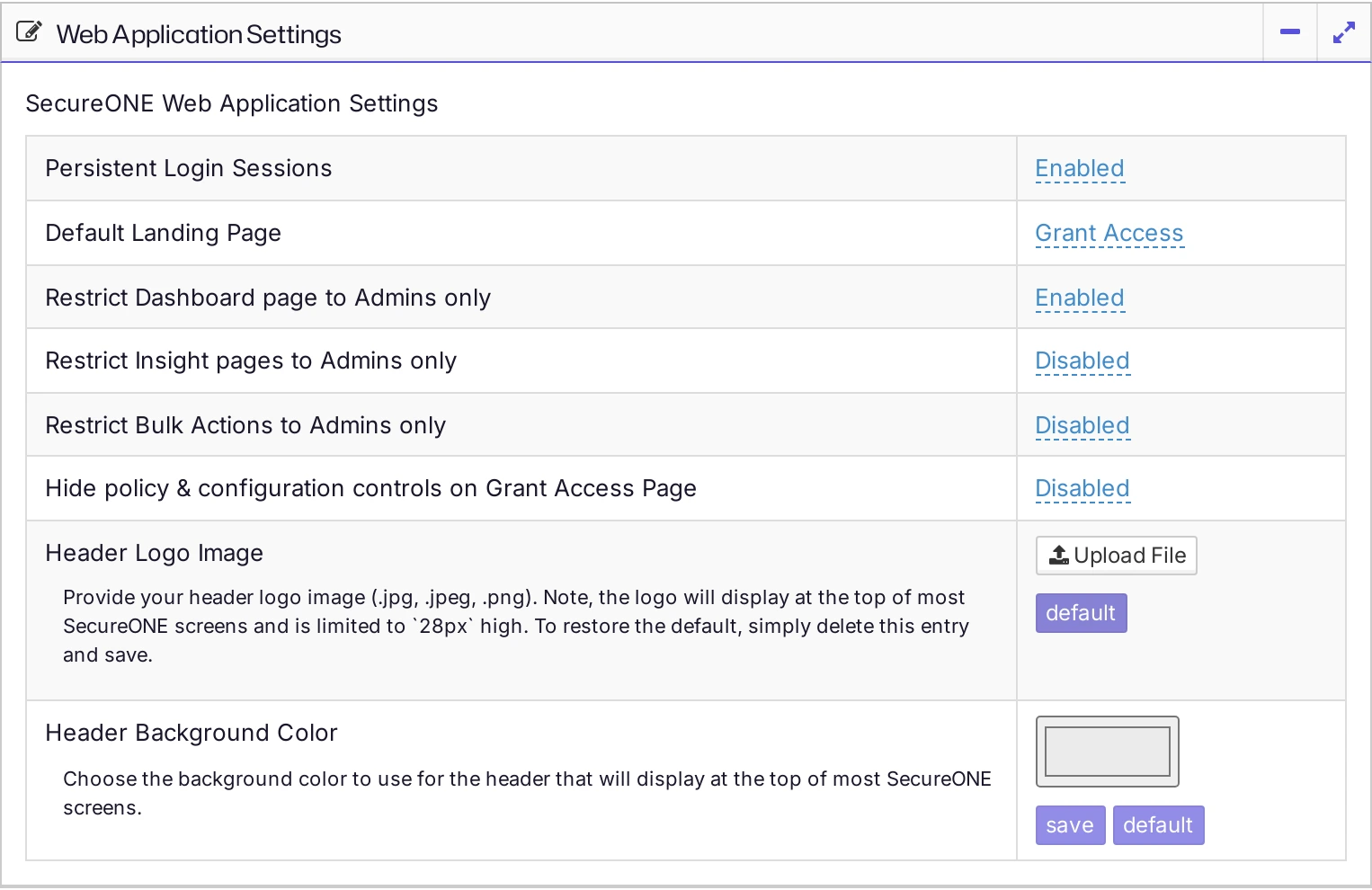
Task: Click the Default Landing Page label
Action: coord(164,234)
